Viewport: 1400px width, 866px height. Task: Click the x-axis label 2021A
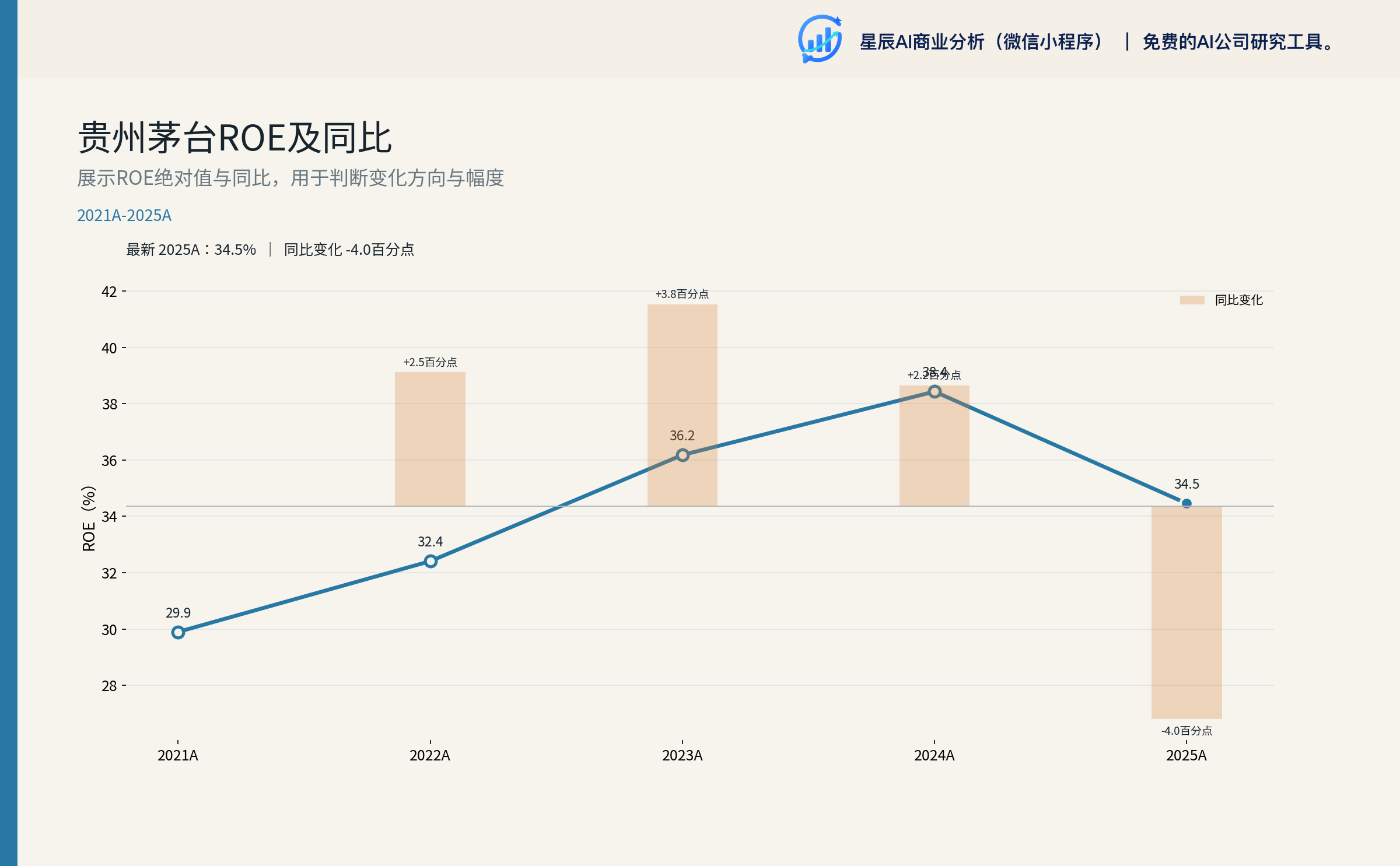178,755
